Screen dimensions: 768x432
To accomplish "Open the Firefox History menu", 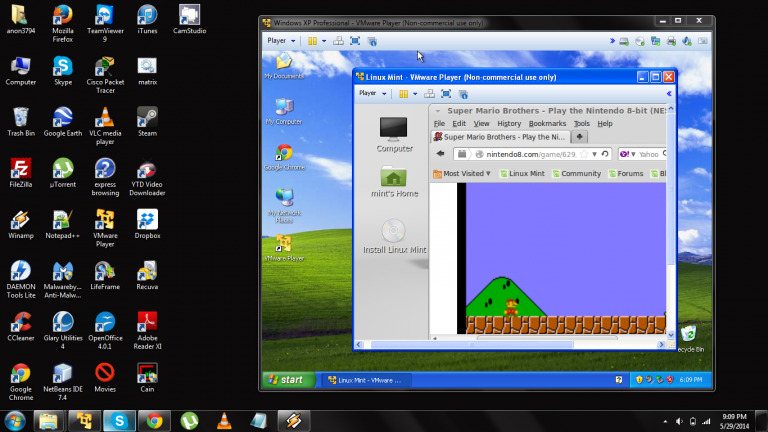I will coord(509,123).
